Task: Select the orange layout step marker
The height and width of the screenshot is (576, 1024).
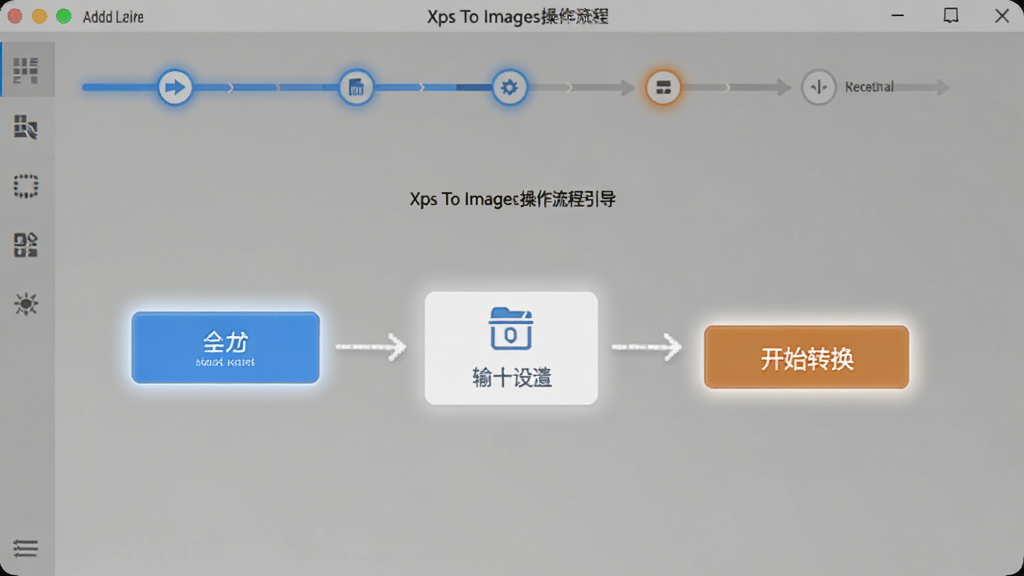Action: (664, 87)
